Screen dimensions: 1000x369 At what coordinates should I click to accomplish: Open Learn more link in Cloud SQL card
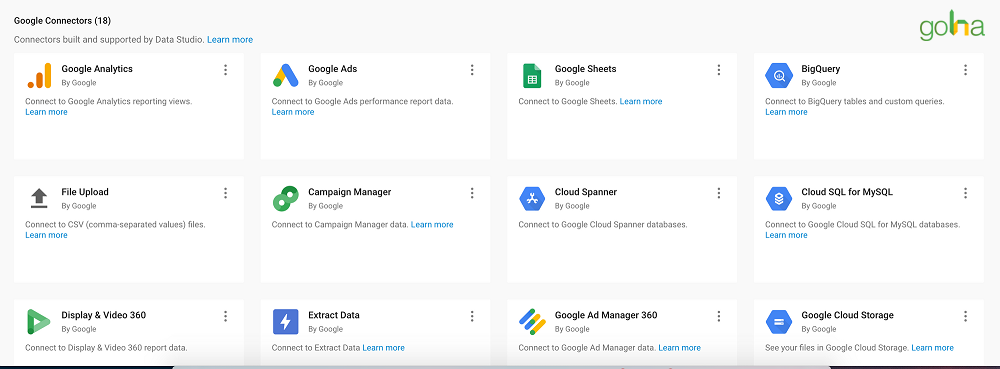pos(786,235)
